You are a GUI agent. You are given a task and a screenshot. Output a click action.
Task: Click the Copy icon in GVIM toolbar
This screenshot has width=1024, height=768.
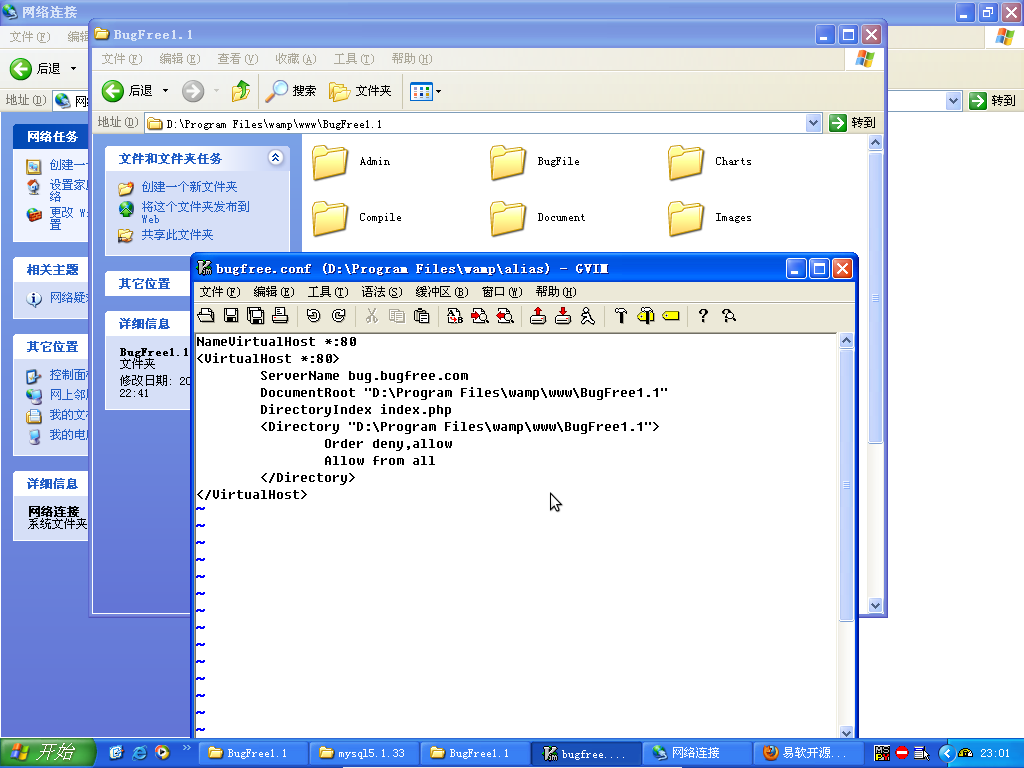tap(396, 316)
